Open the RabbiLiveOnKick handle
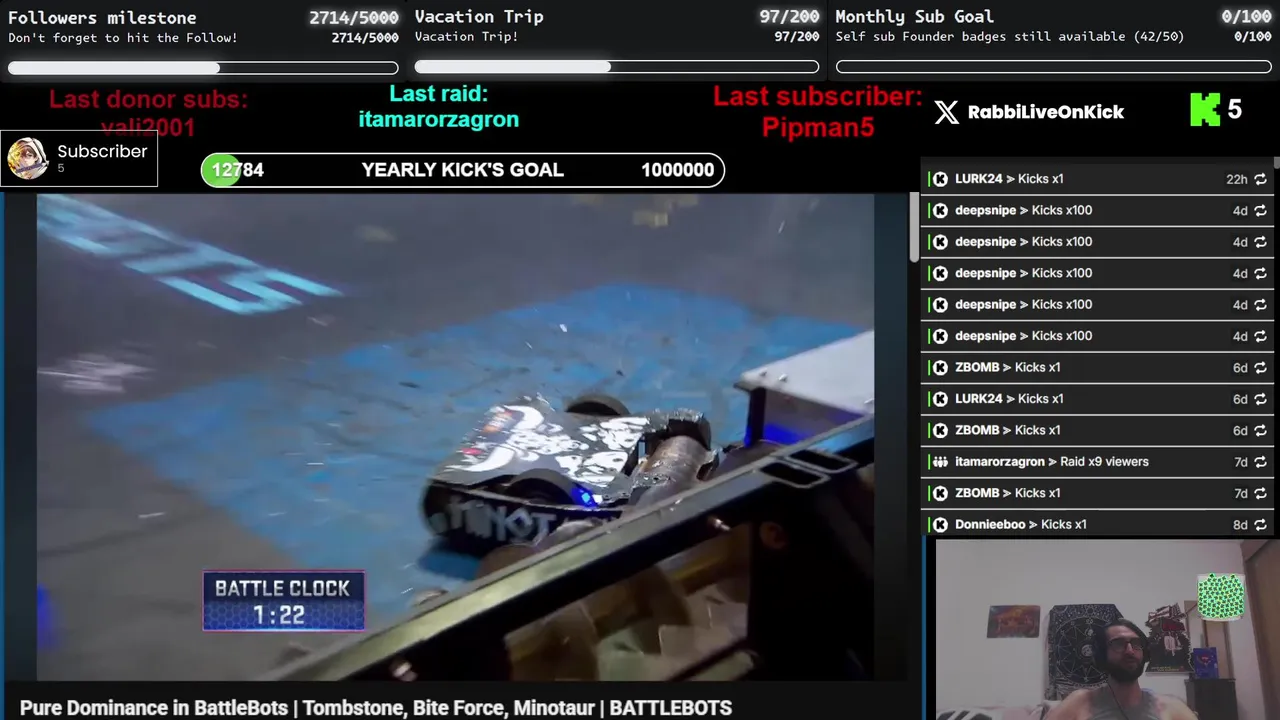 coord(1046,112)
